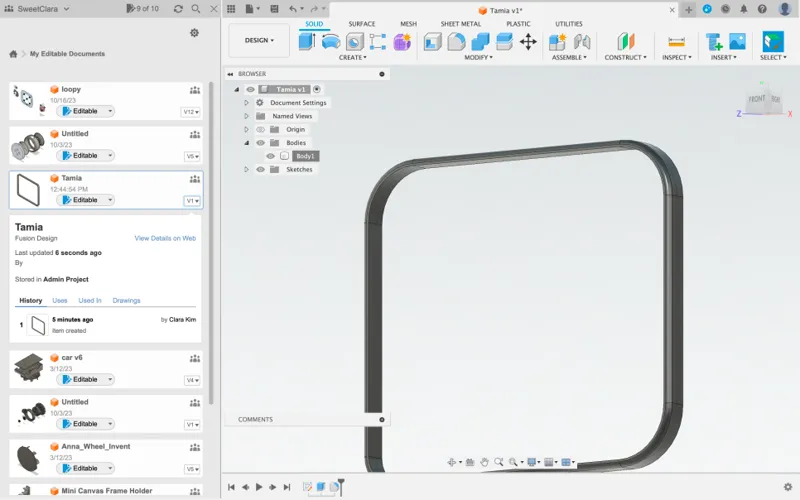The width and height of the screenshot is (800, 500).
Task: Select the Fillet tool in Modify
Action: point(456,42)
